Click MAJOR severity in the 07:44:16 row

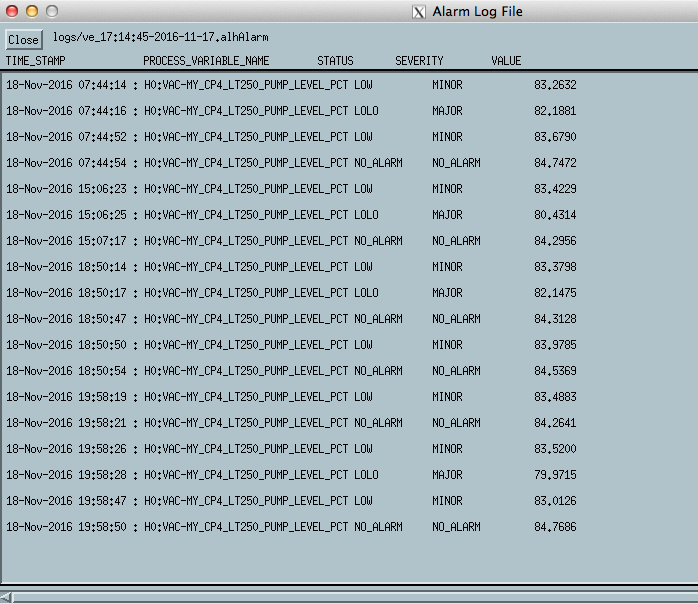447,110
